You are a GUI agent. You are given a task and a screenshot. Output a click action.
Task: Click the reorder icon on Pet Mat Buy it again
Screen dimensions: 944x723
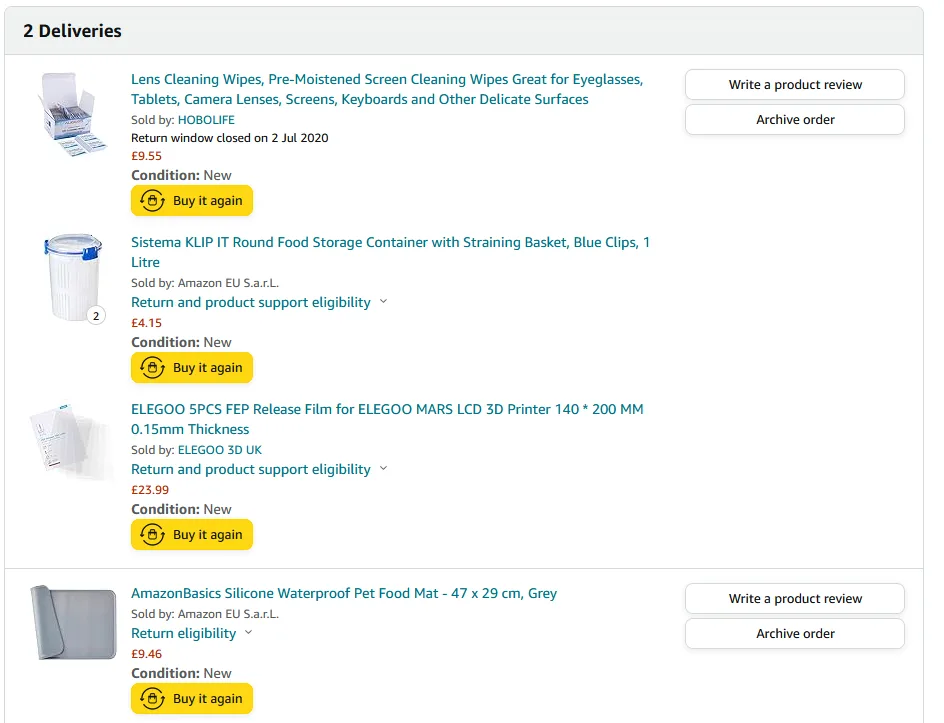[x=152, y=698]
